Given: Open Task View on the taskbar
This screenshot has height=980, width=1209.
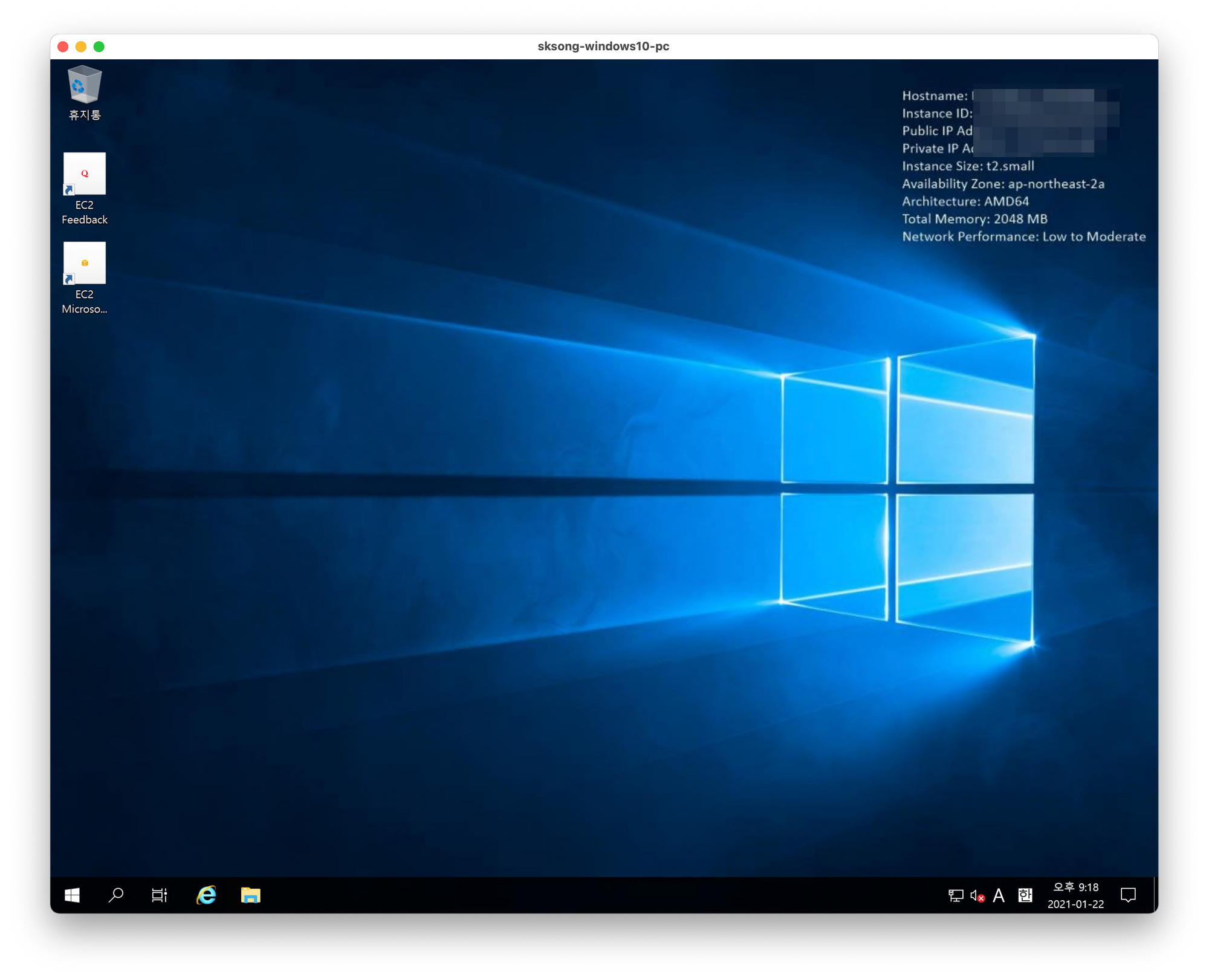Looking at the screenshot, I should (x=160, y=895).
